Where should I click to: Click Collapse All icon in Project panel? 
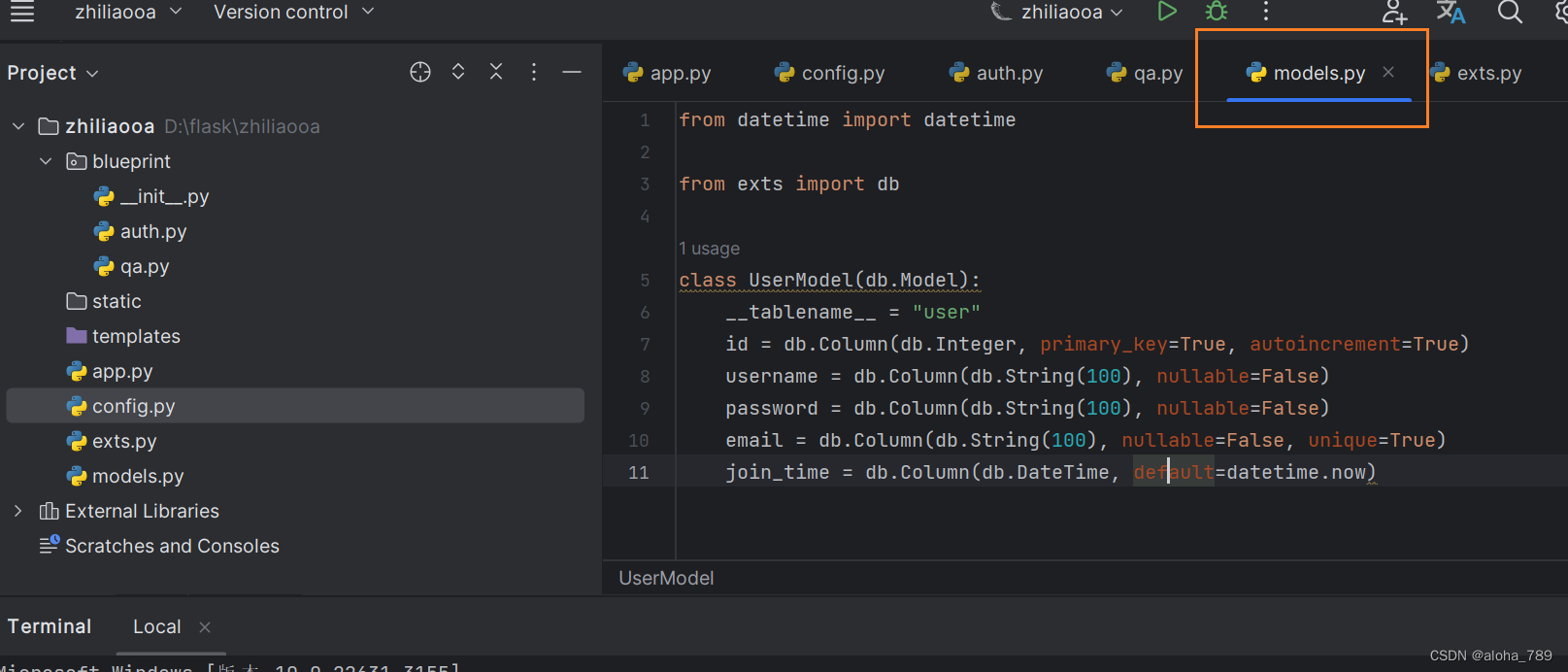pos(496,72)
